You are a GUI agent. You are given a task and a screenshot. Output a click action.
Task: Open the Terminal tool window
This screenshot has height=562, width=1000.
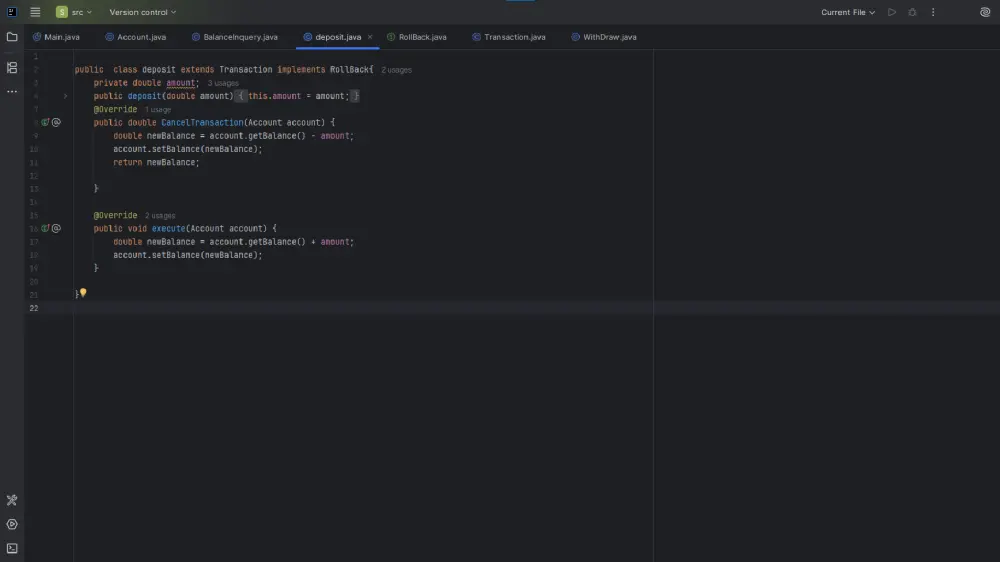point(12,549)
